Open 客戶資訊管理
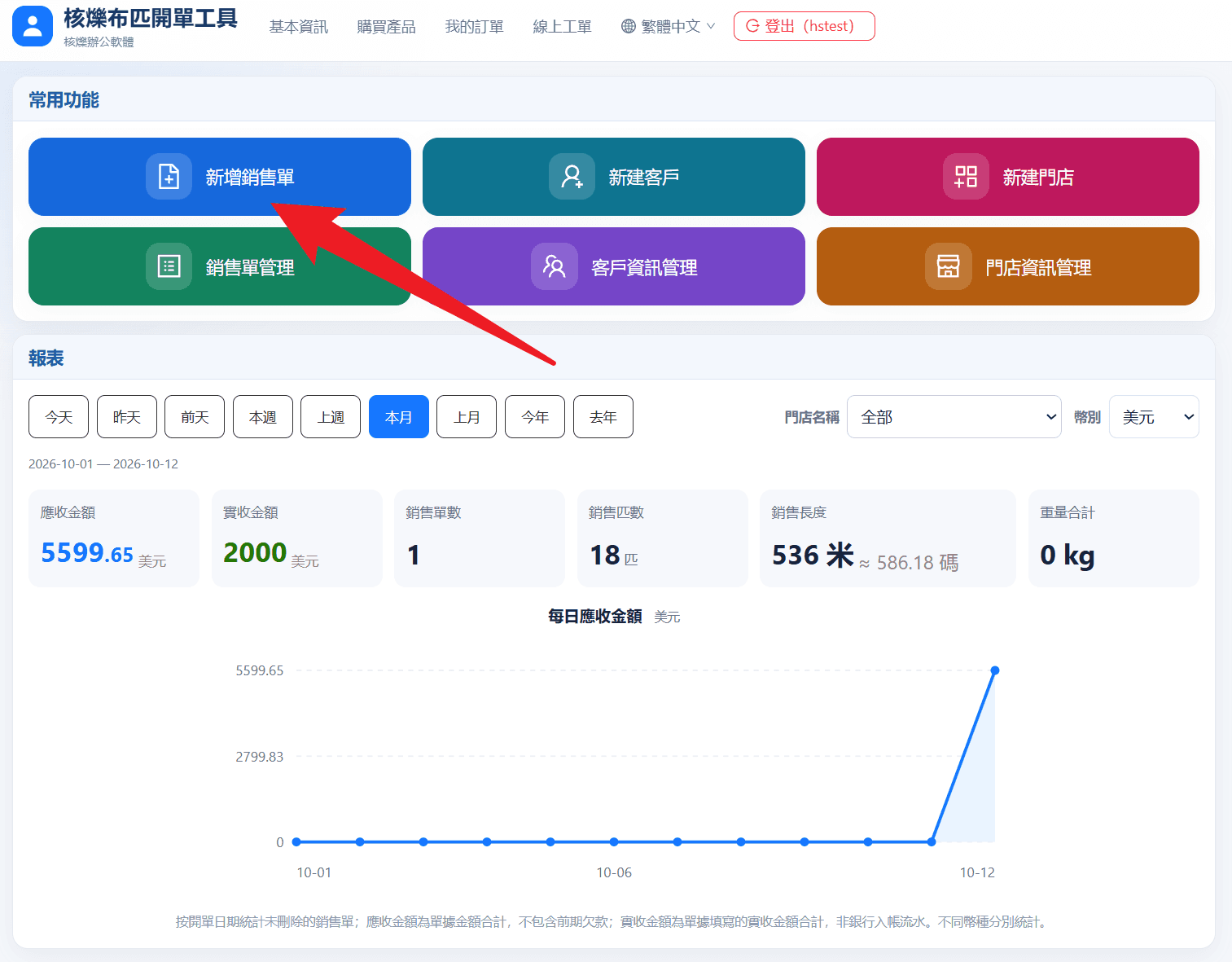Viewport: 1232px width, 962px height. pos(614,266)
